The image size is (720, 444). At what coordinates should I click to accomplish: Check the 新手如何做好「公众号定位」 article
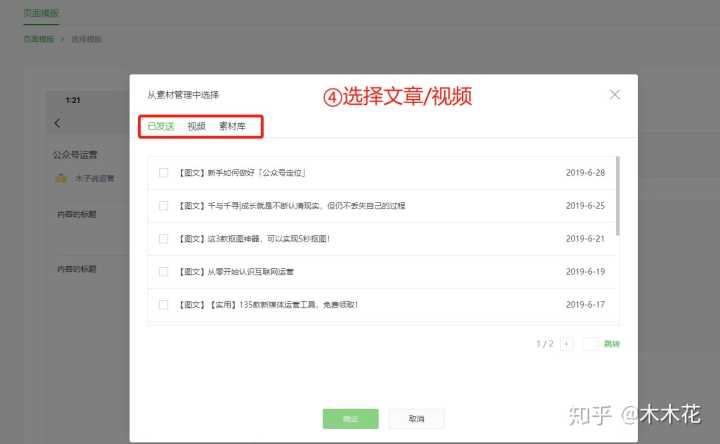pos(164,173)
